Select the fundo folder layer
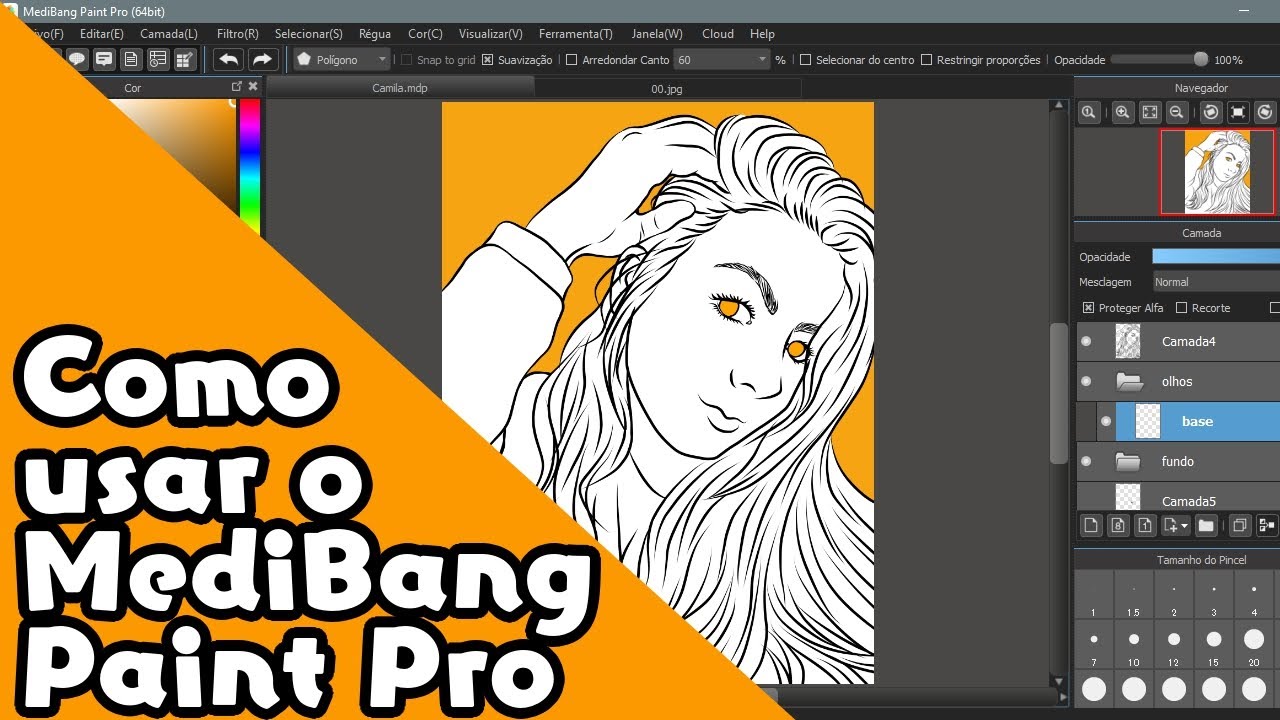1280x720 pixels. point(1178,461)
